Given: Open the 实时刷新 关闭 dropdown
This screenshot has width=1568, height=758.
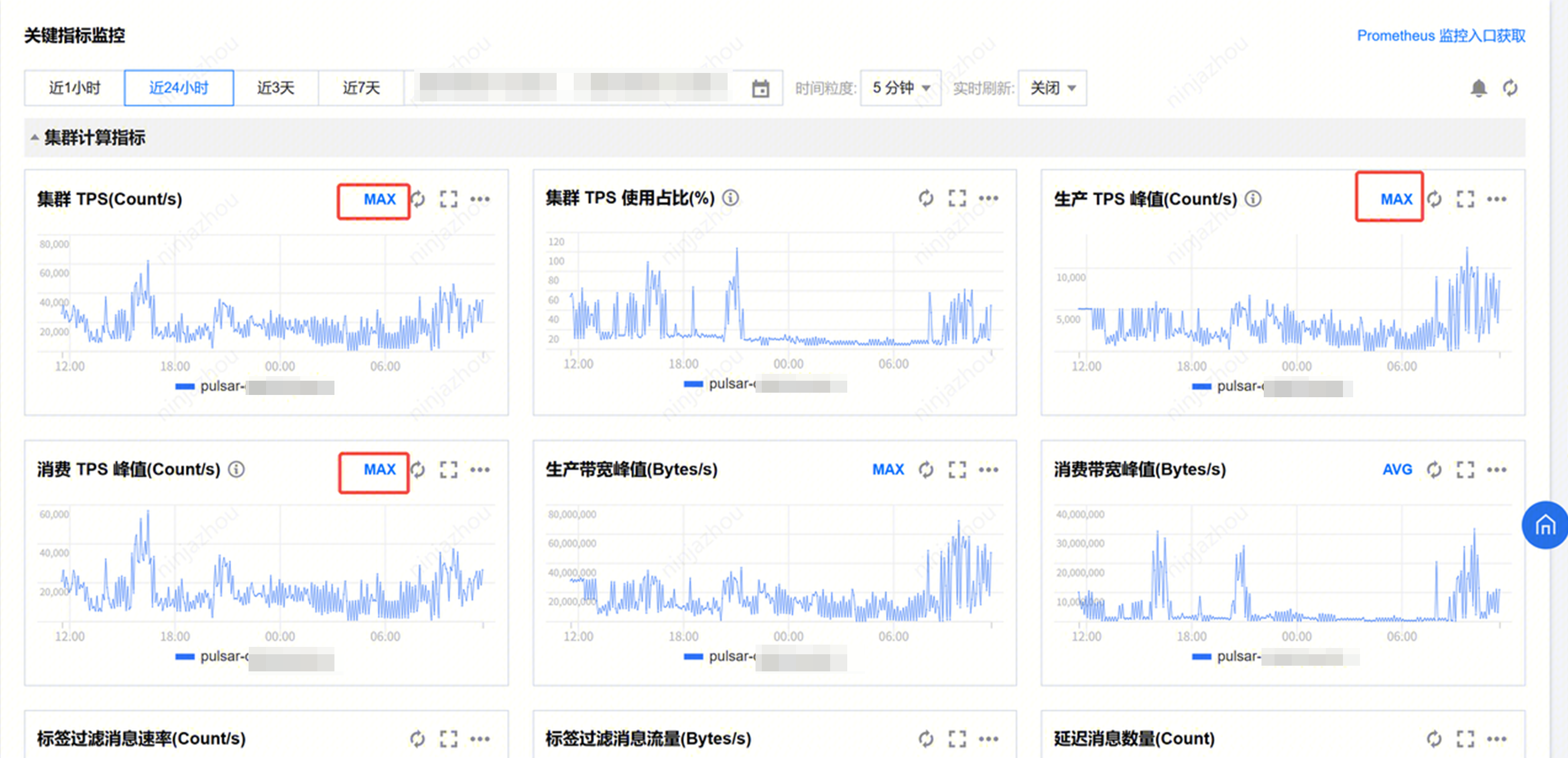Looking at the screenshot, I should (x=1052, y=88).
